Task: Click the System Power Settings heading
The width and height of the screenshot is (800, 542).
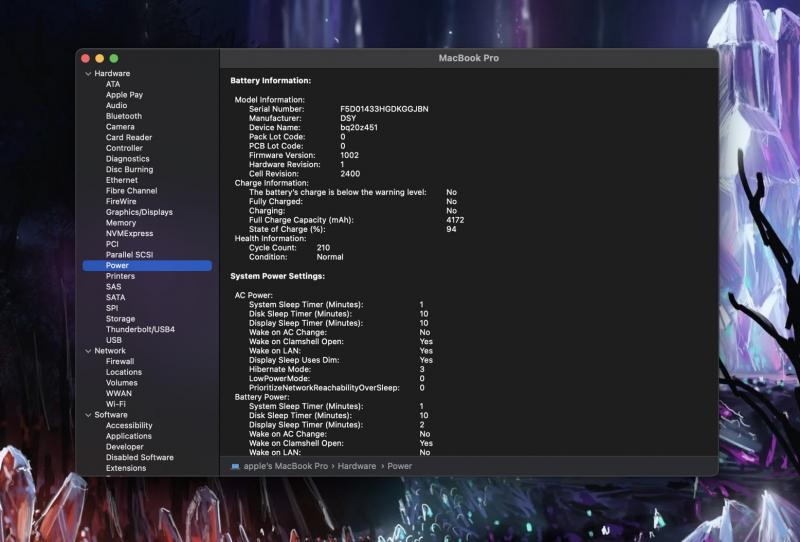Action: (278, 276)
